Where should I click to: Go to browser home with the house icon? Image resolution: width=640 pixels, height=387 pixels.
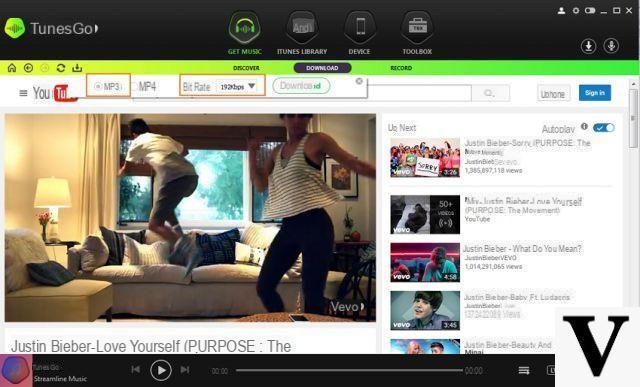coord(12,68)
